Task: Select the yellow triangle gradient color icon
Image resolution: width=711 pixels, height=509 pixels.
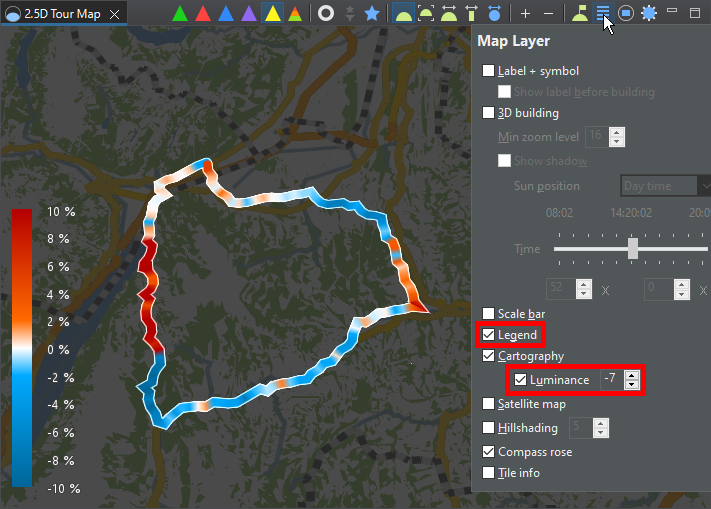Action: [x=273, y=14]
